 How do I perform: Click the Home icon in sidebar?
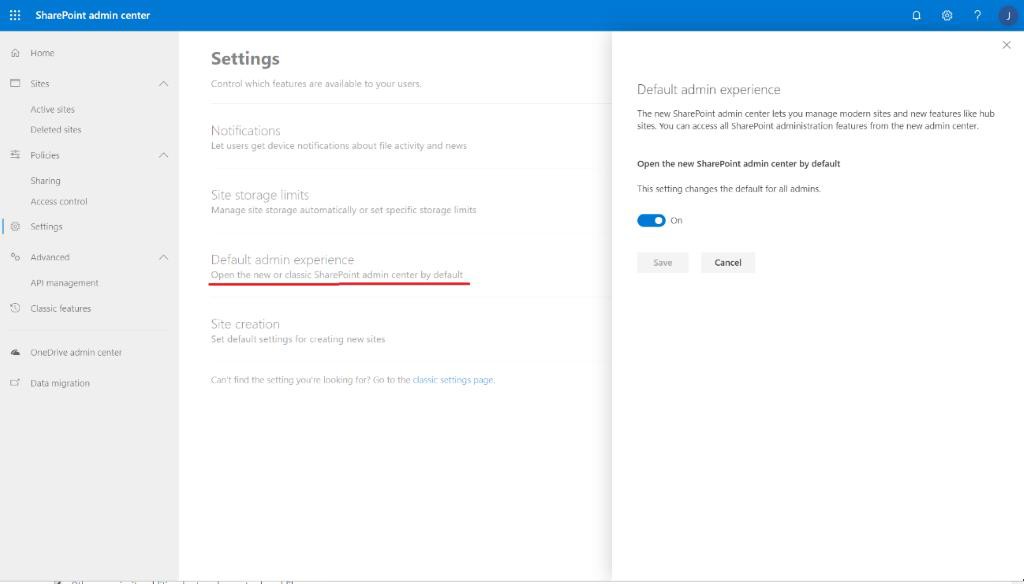(15, 53)
